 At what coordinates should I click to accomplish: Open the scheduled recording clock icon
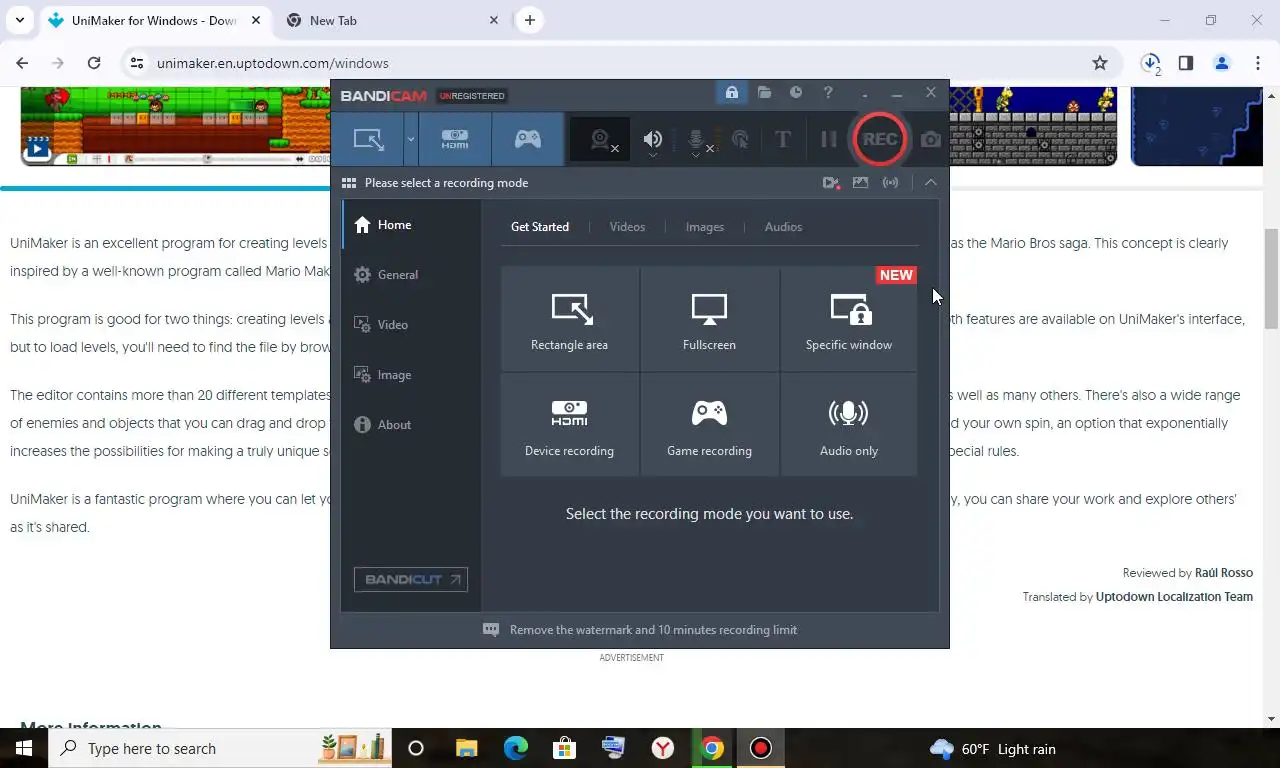796,93
